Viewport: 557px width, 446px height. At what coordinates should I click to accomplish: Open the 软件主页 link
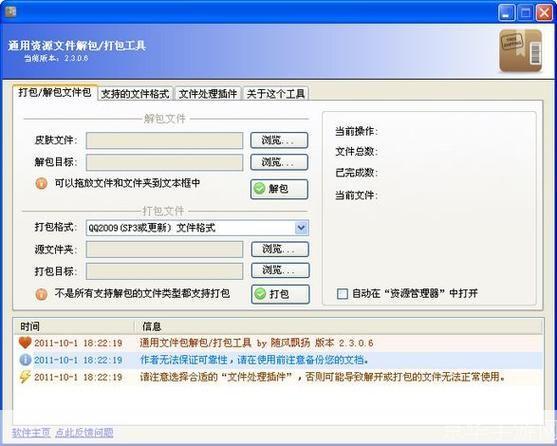(31, 433)
